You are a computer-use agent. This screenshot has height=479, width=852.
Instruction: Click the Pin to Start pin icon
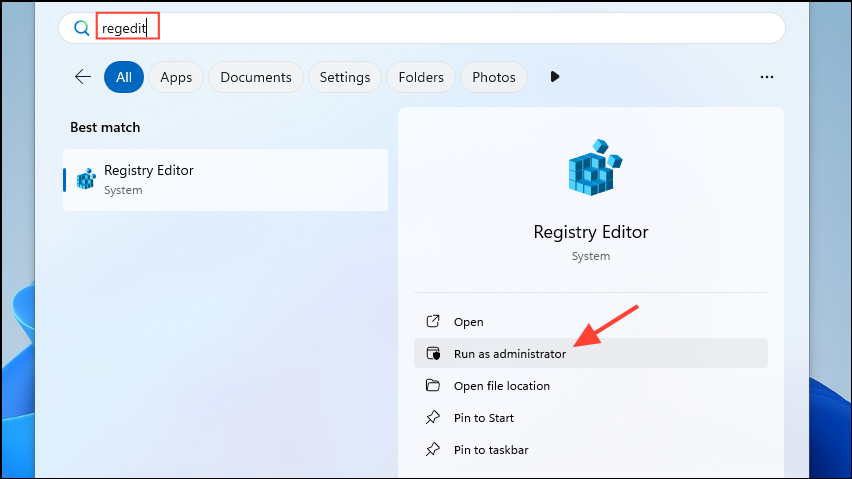tap(433, 418)
